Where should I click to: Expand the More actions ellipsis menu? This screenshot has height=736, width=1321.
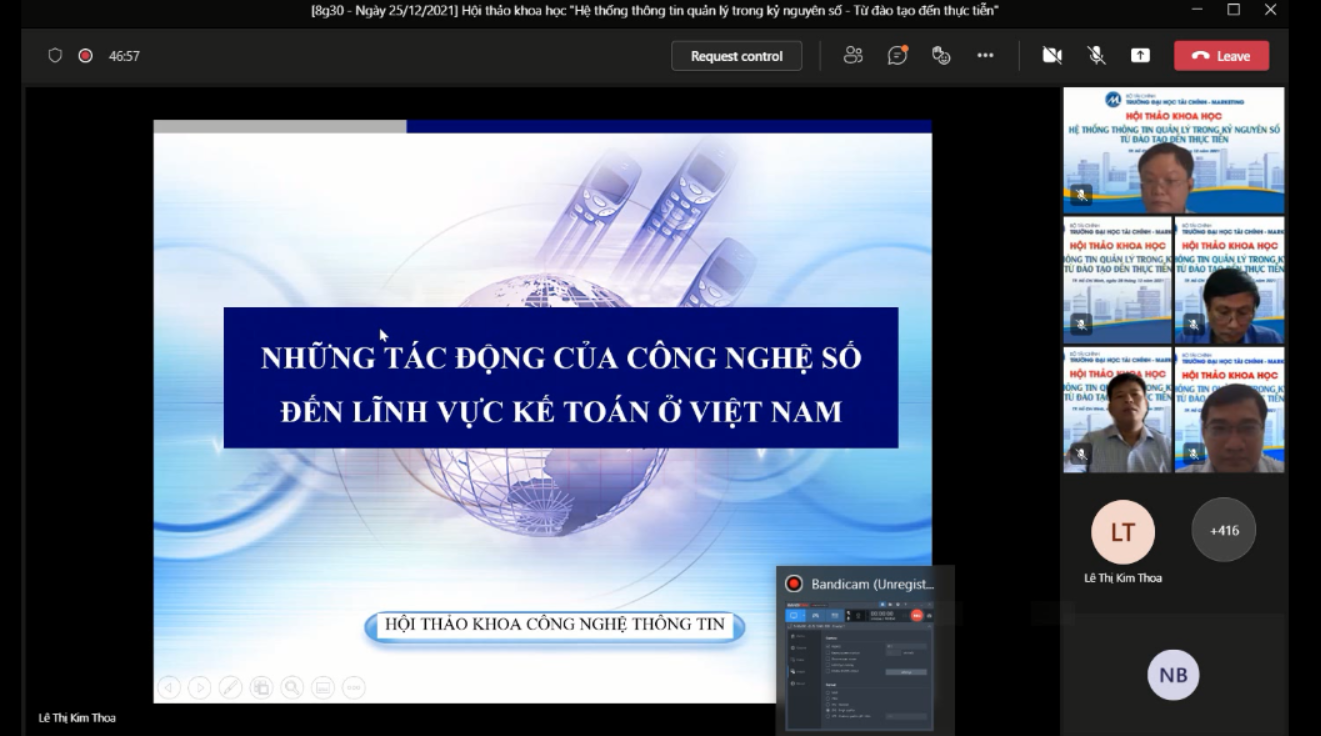[985, 56]
